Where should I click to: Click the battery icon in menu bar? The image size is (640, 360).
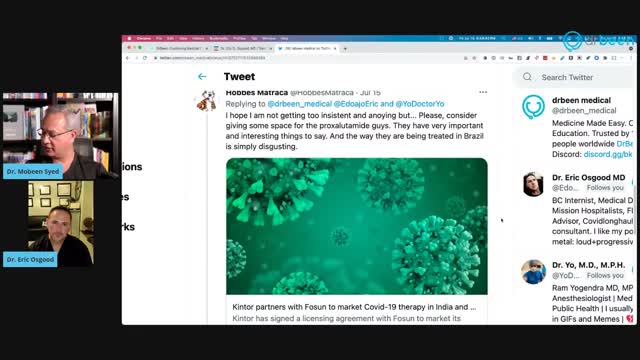pos(549,38)
